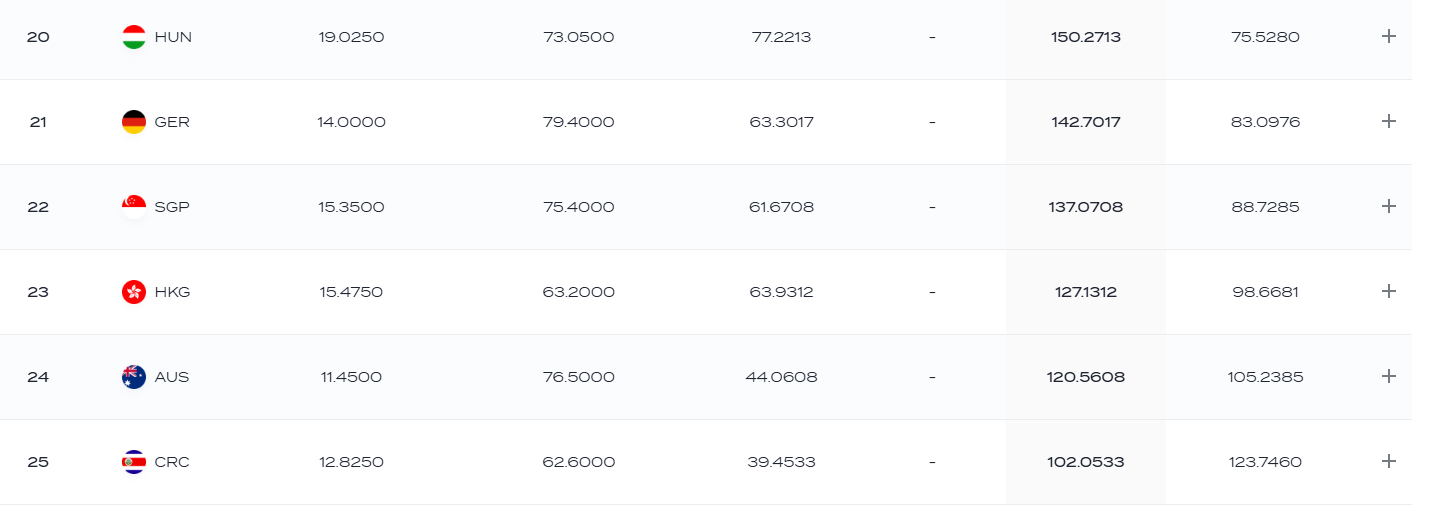Select rank number 23 cell
This screenshot has width=1430, height=521.
tap(38, 292)
